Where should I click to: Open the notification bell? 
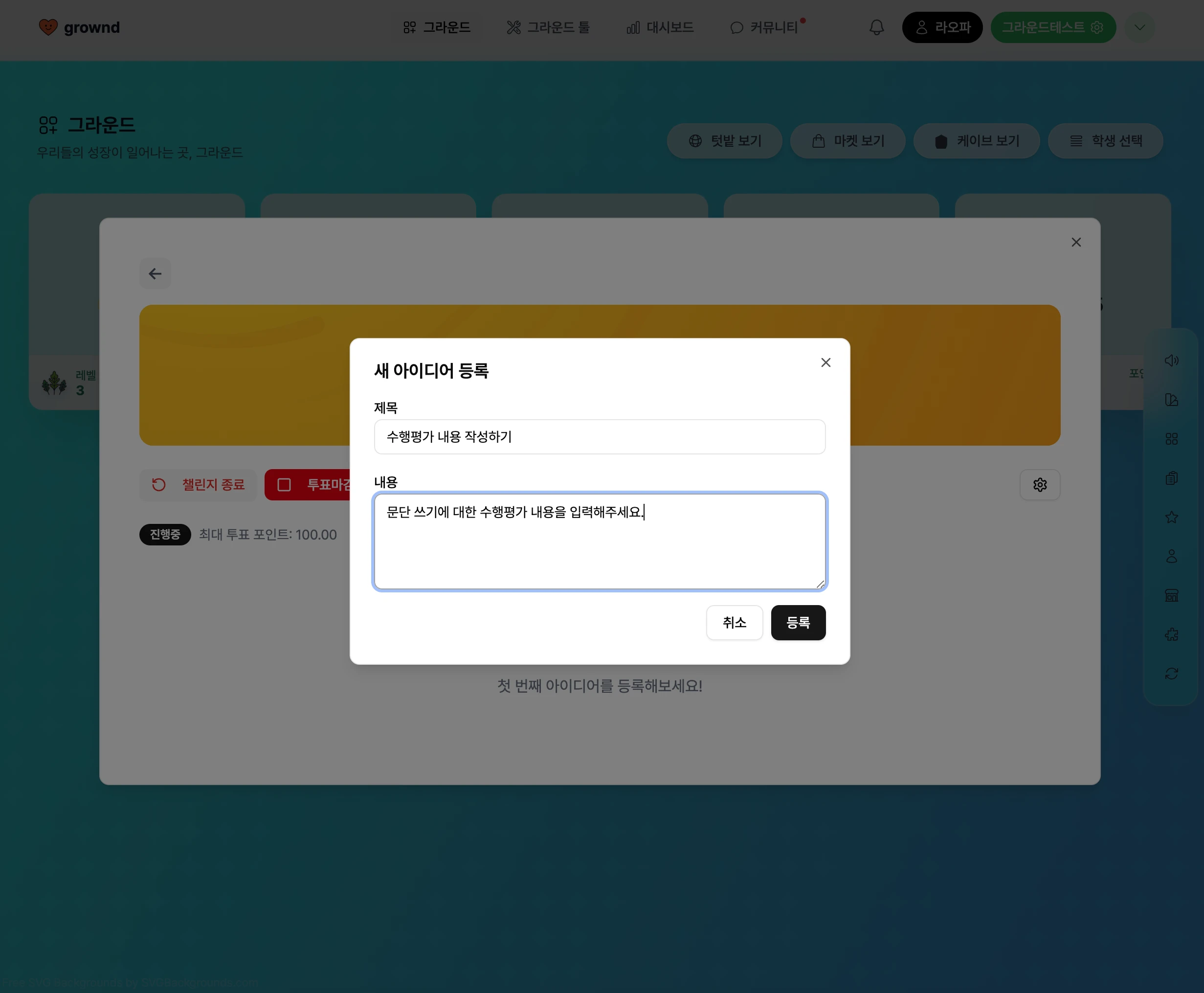point(876,27)
